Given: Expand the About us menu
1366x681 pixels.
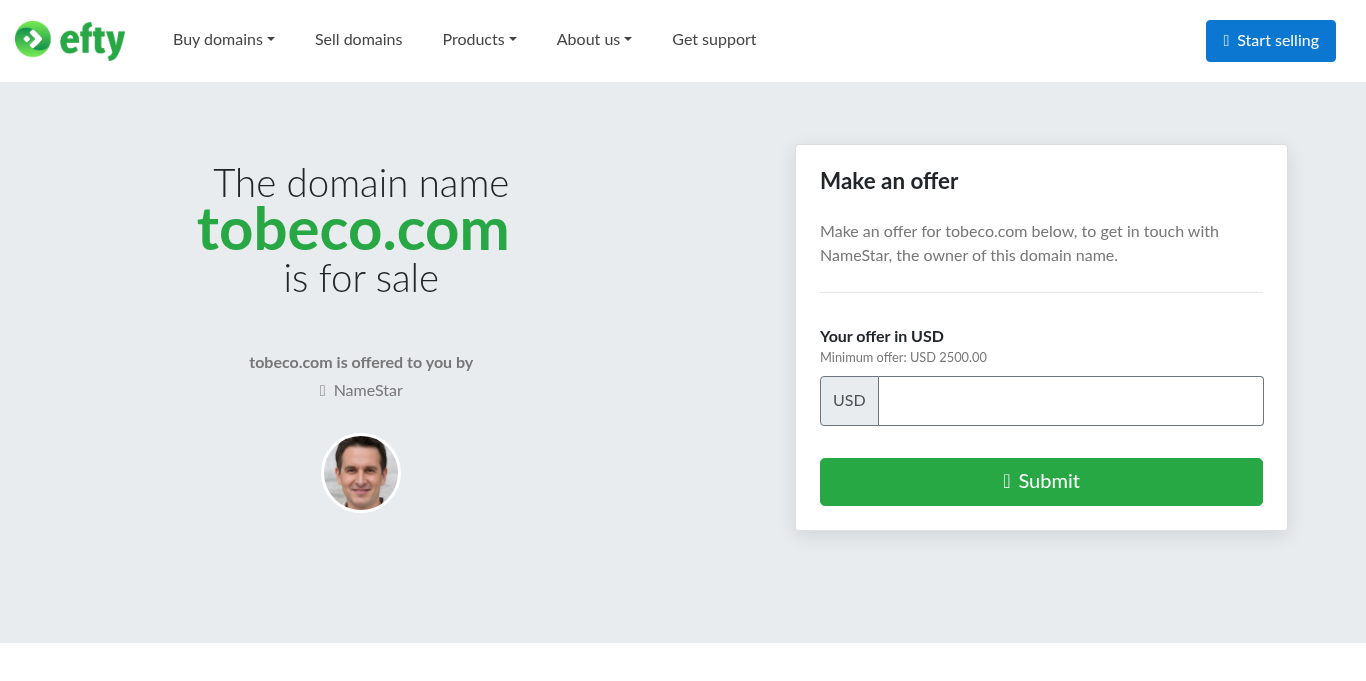Looking at the screenshot, I should (x=594, y=40).
